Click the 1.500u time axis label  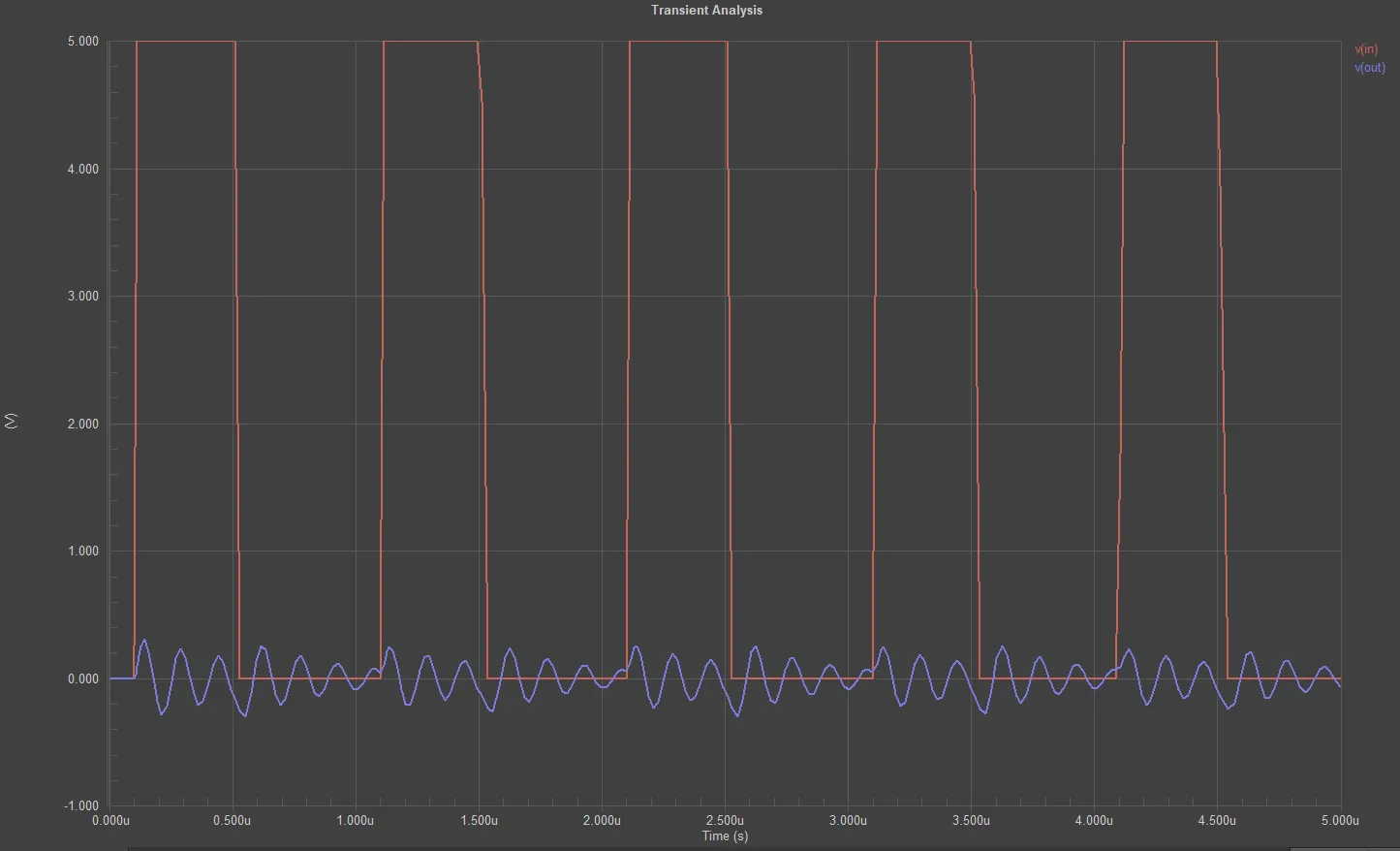(x=479, y=821)
